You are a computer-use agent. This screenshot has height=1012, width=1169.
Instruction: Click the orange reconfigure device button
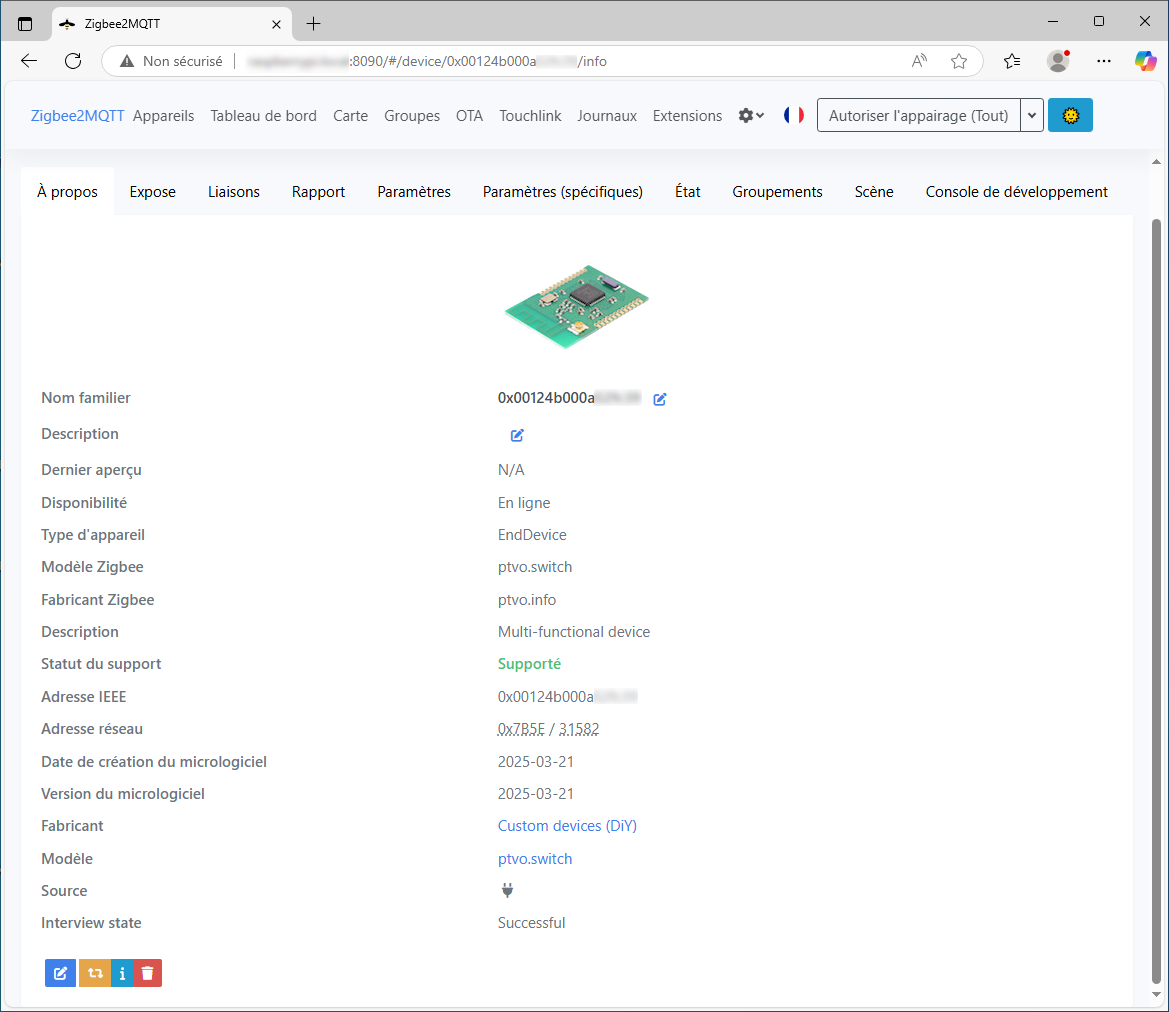95,973
